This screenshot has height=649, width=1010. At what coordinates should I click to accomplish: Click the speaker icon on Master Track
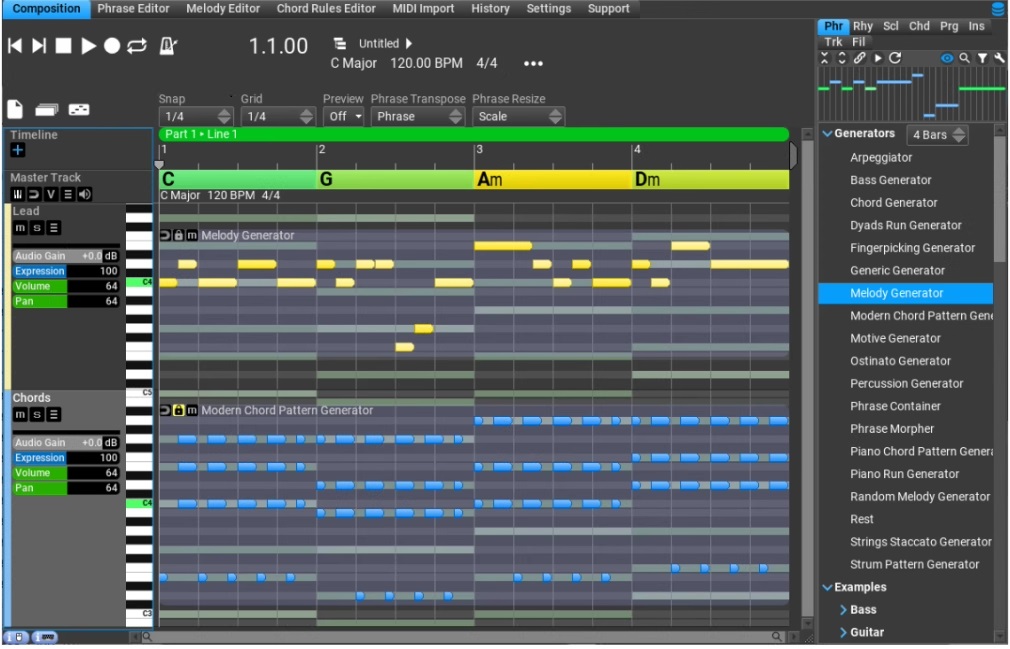click(84, 194)
